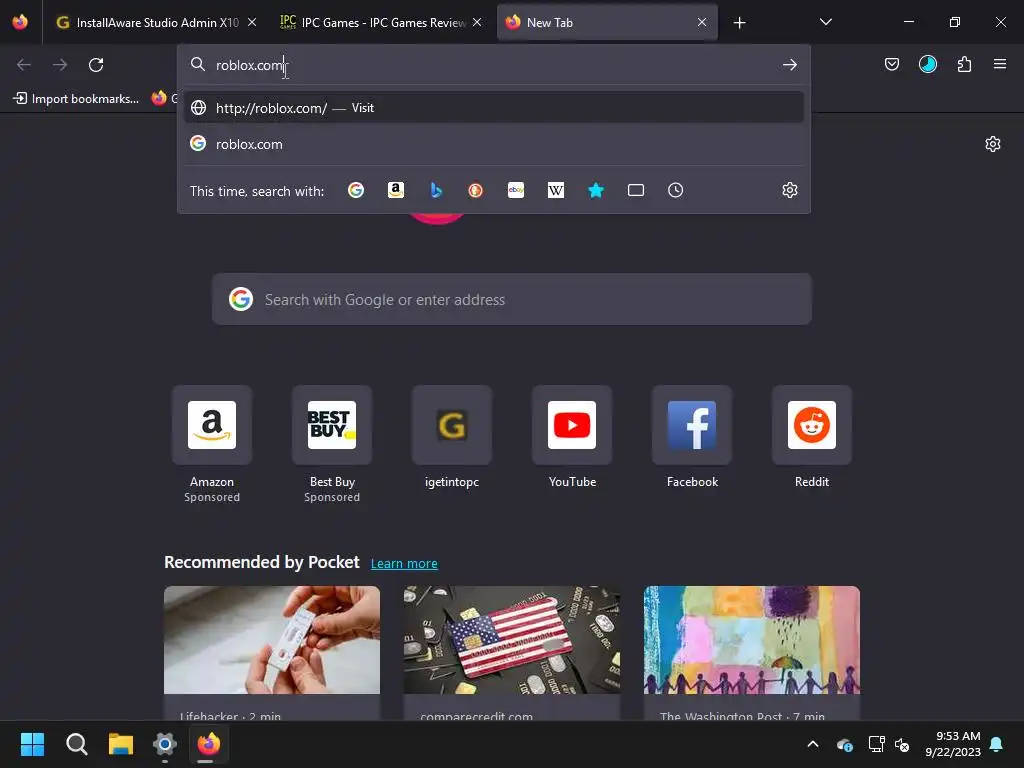Open File Explorer from taskbar

pyautogui.click(x=121, y=744)
